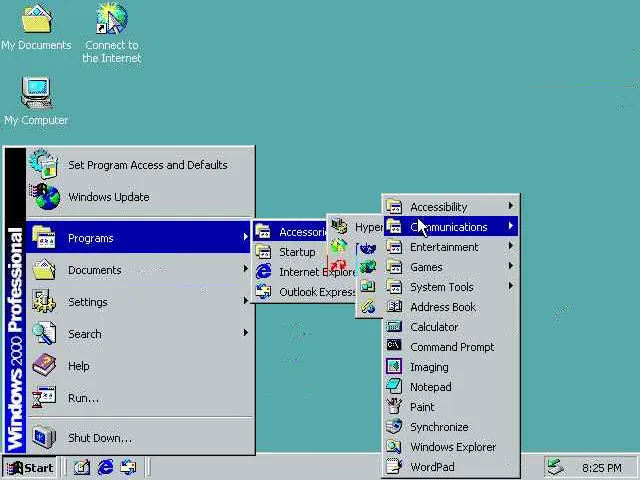Click the Run icon in Start menu
The width and height of the screenshot is (640, 480).
coord(44,398)
